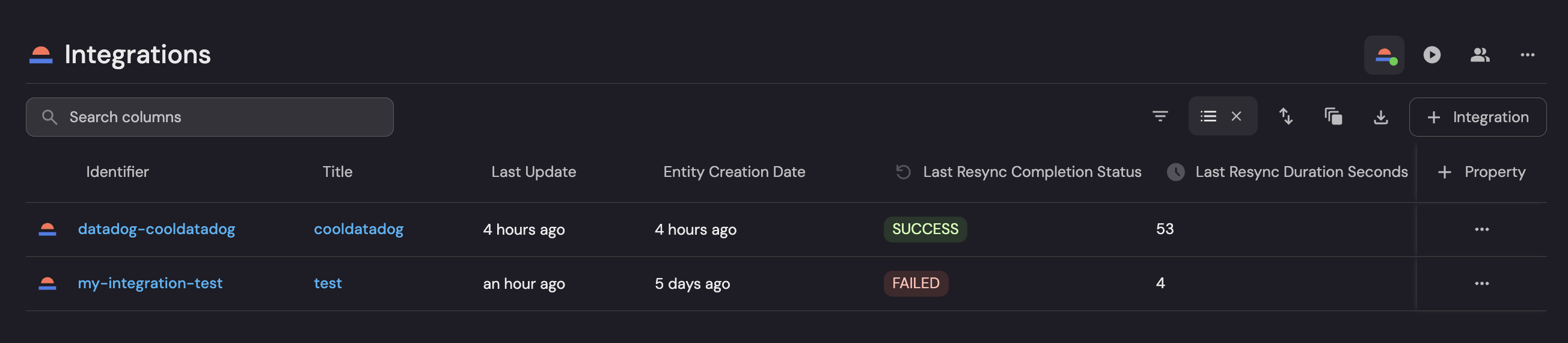This screenshot has width=1568, height=343.
Task: Open row actions menu for datadog-cooldatadog
Action: (x=1481, y=230)
